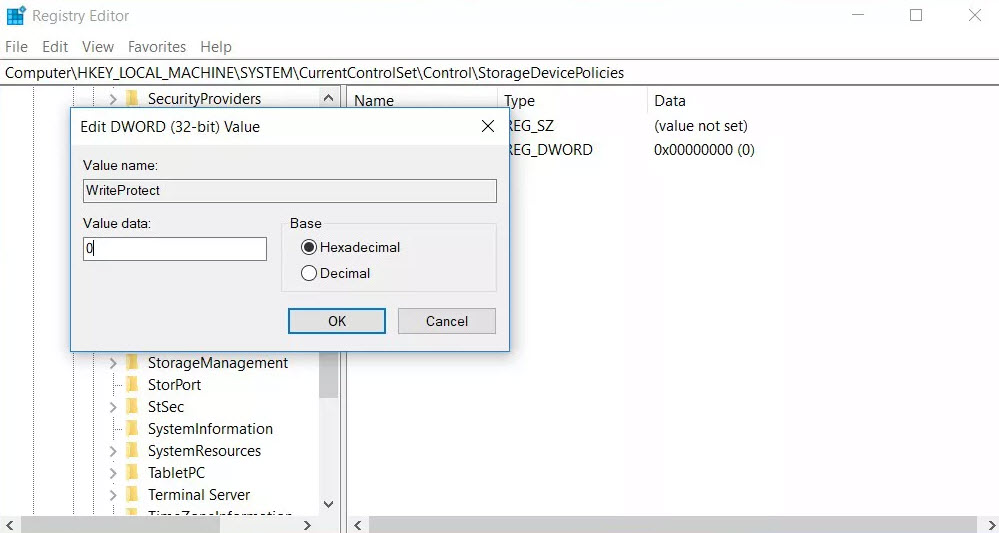Image resolution: width=999 pixels, height=533 pixels.
Task: Click values pane horizontal scroll left arrow
Action: pyautogui.click(x=358, y=525)
